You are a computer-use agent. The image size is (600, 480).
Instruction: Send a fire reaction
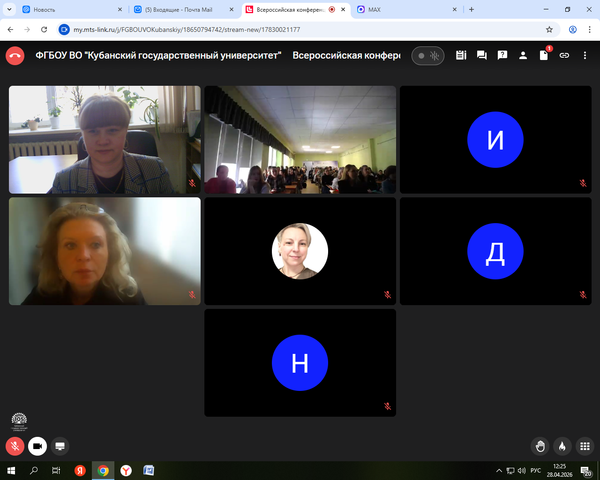pos(562,446)
